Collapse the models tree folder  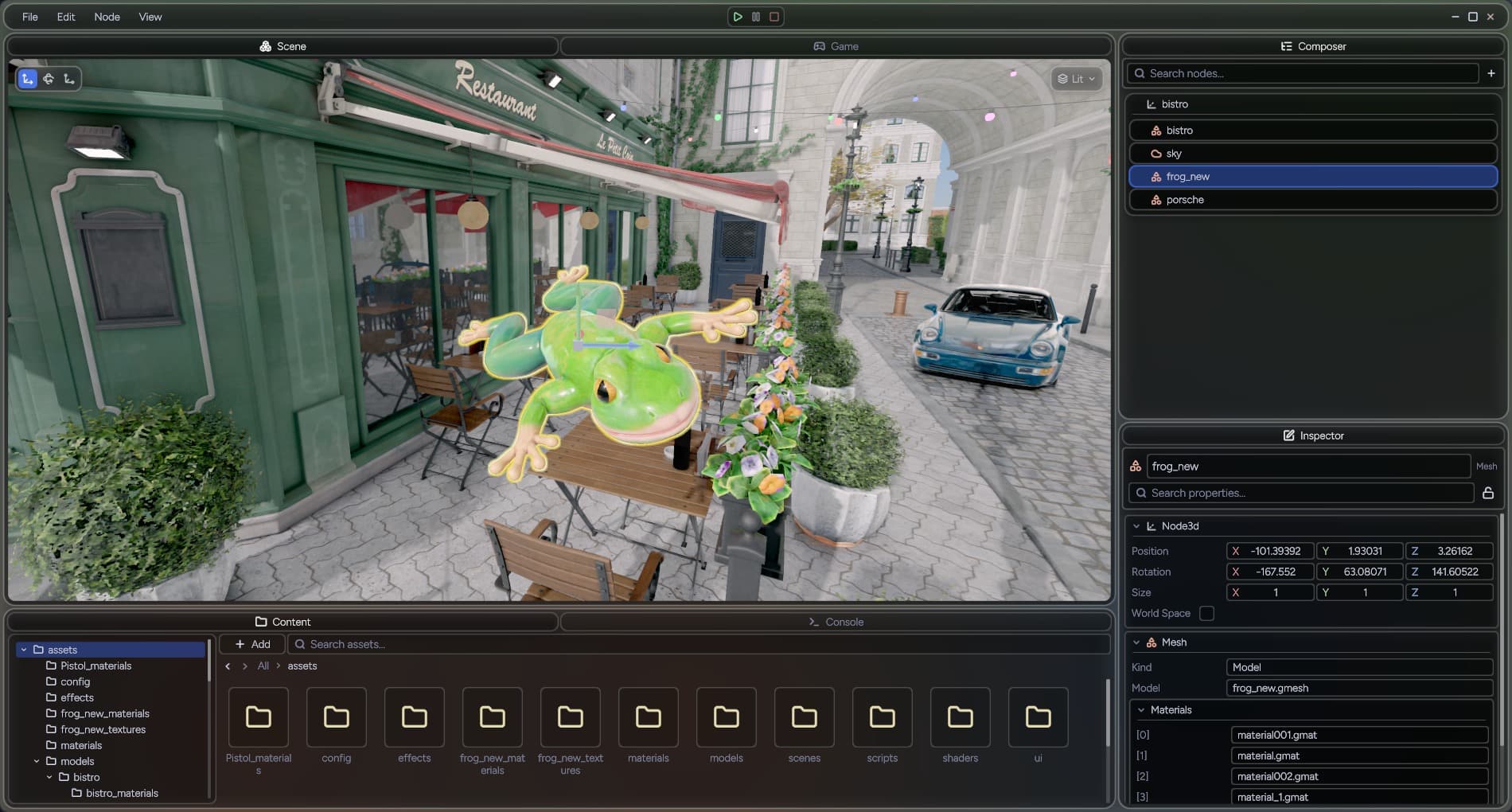click(37, 761)
